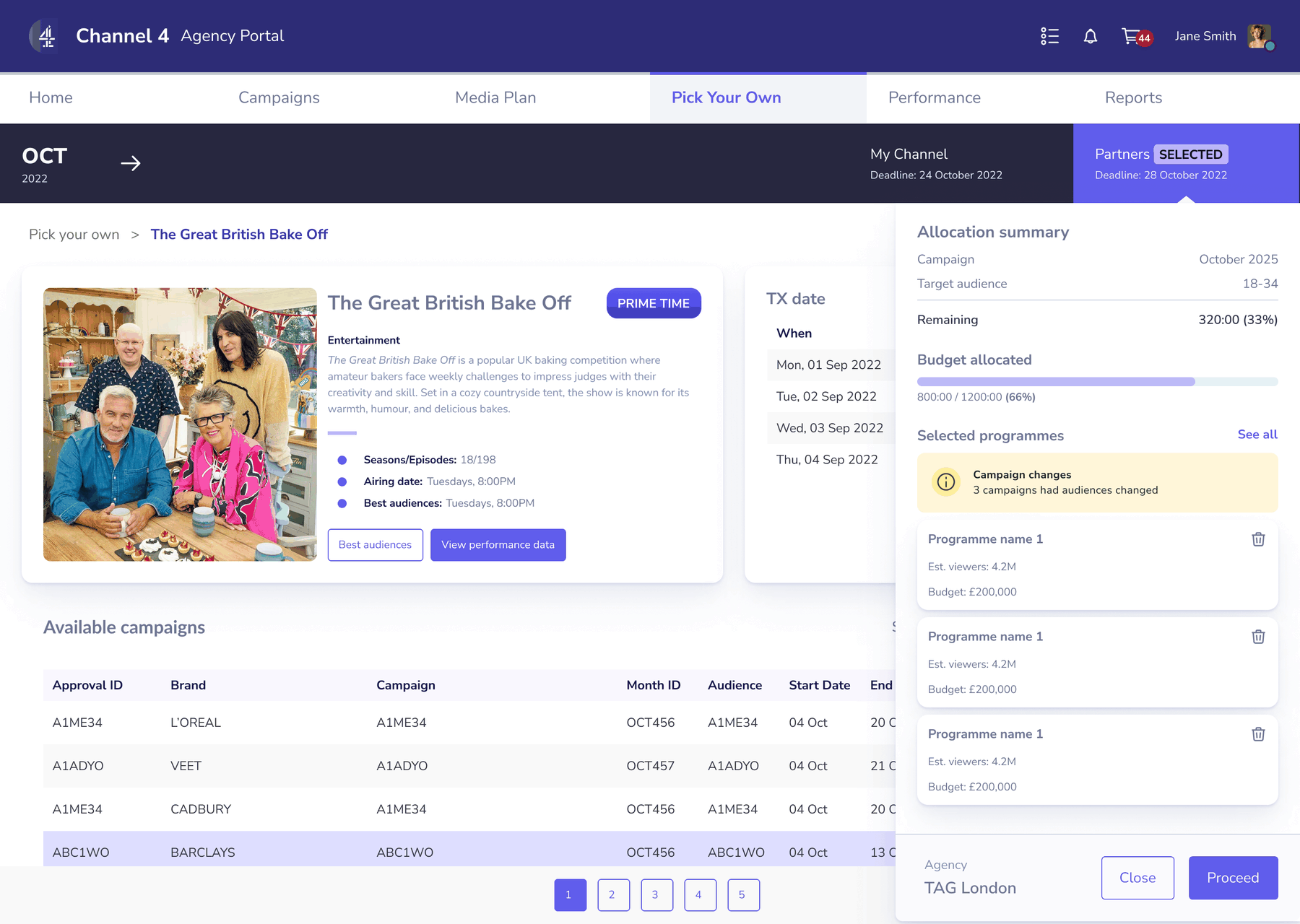1300x924 pixels.
Task: Sort by the Brand column header
Action: [x=188, y=685]
